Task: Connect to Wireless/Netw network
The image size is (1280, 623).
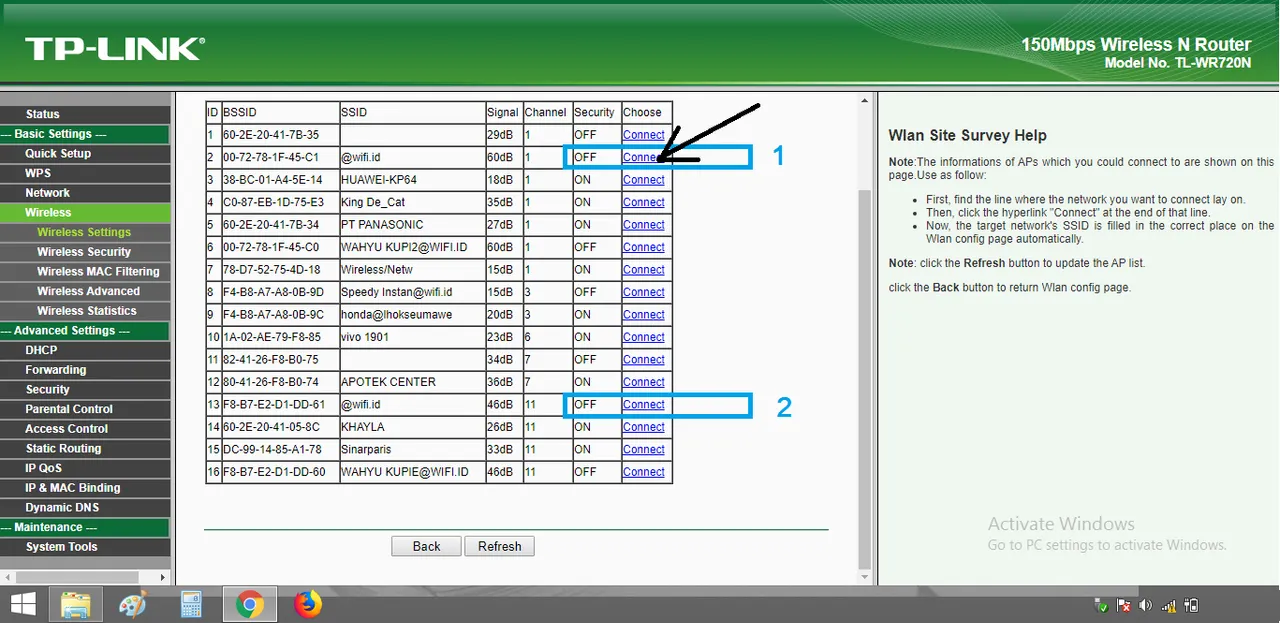Action: click(x=643, y=270)
